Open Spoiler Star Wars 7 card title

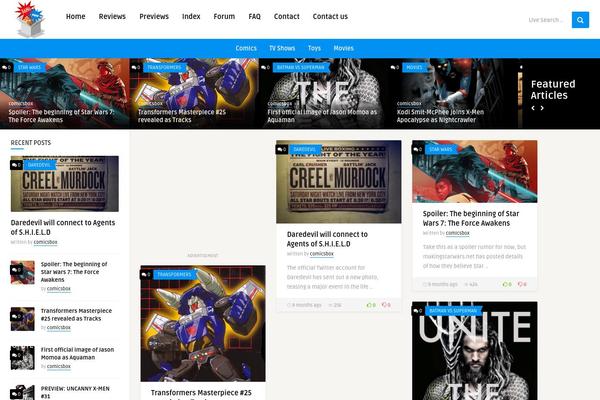[x=471, y=218]
